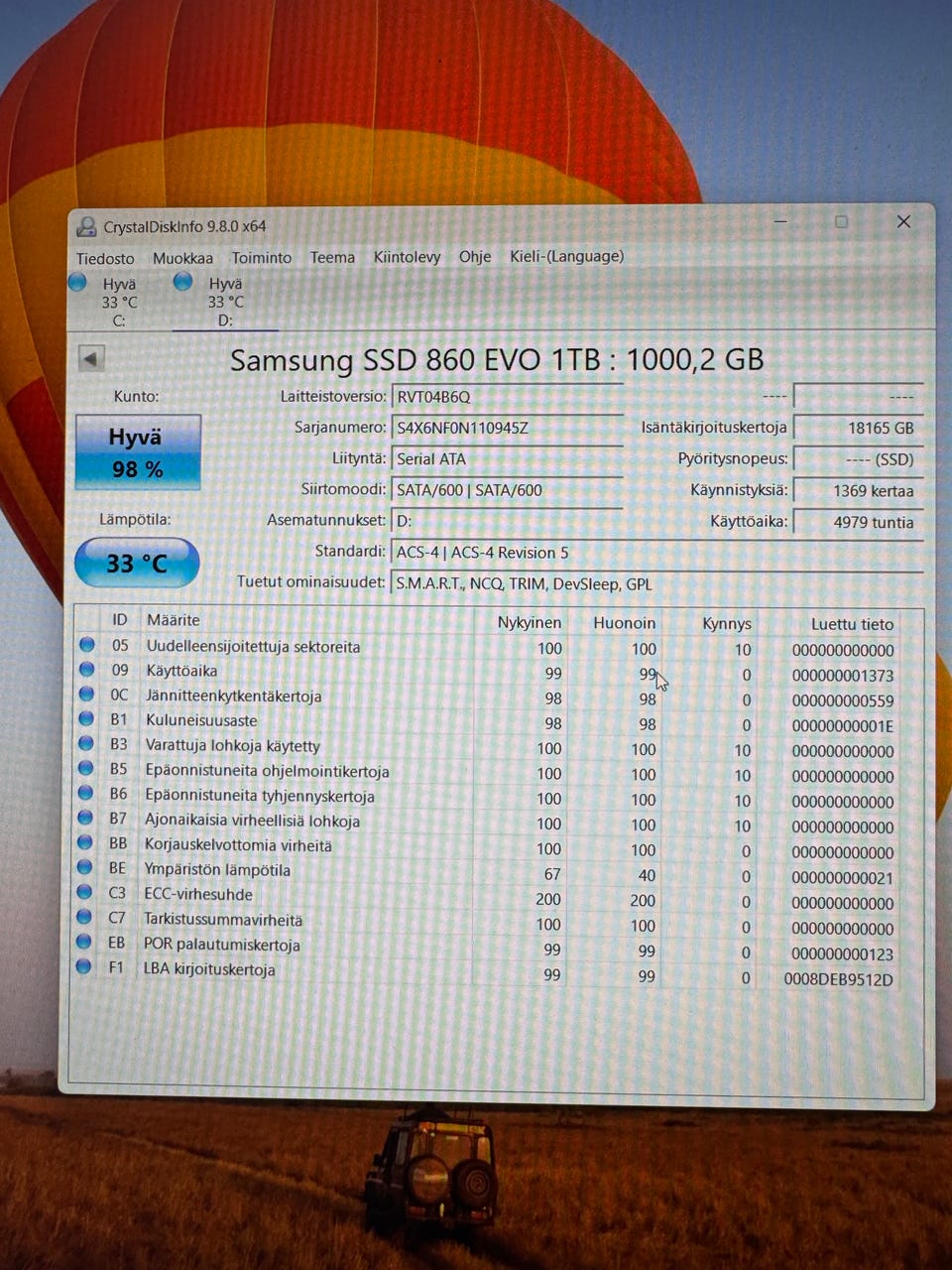Click raw value 000000001373
This screenshot has width=952, height=1270.
[843, 676]
